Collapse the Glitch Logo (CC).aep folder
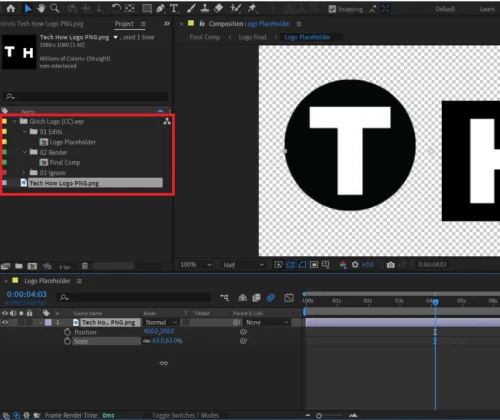Viewport: 500px width, 420px height. click(14, 122)
